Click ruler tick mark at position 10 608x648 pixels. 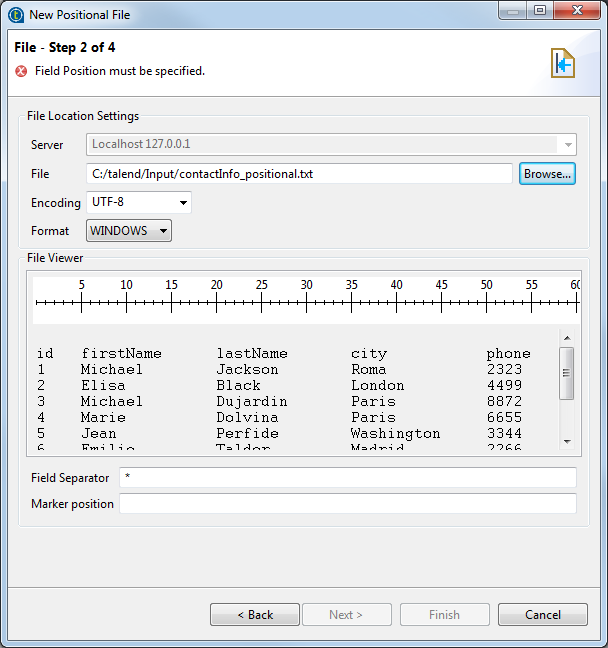(x=126, y=303)
